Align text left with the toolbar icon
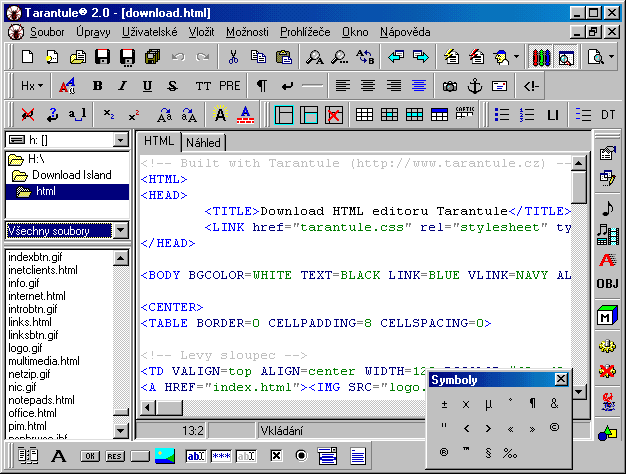The width and height of the screenshot is (626, 474). click(x=343, y=86)
